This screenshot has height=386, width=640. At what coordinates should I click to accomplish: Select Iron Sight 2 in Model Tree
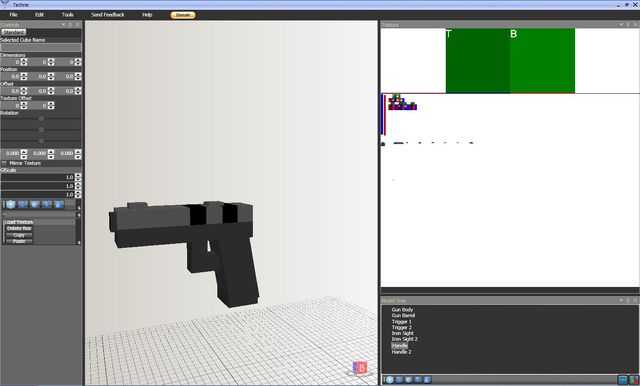point(404,339)
